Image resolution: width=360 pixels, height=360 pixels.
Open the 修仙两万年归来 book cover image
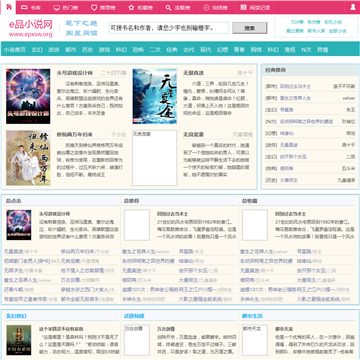(x=28, y=158)
